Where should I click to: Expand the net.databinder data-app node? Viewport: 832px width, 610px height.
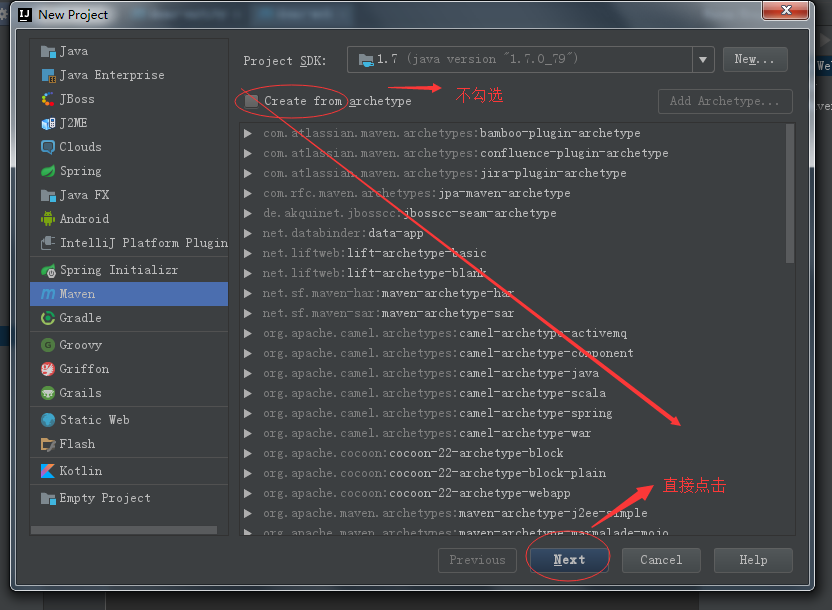(248, 233)
